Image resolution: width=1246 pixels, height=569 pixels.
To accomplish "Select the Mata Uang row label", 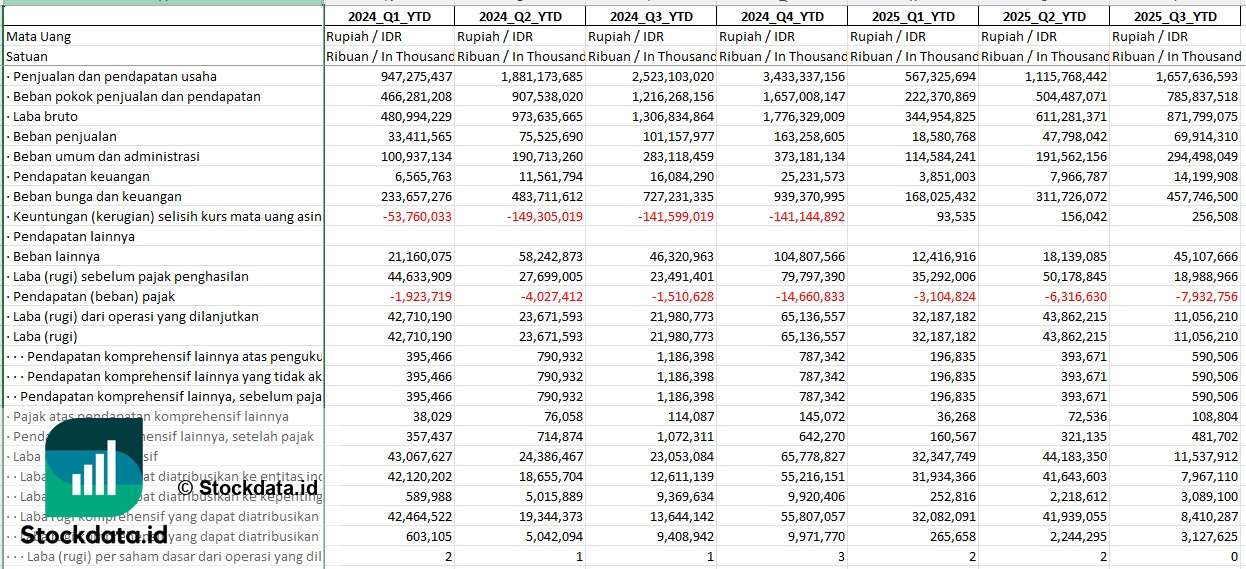I will (x=39, y=36).
